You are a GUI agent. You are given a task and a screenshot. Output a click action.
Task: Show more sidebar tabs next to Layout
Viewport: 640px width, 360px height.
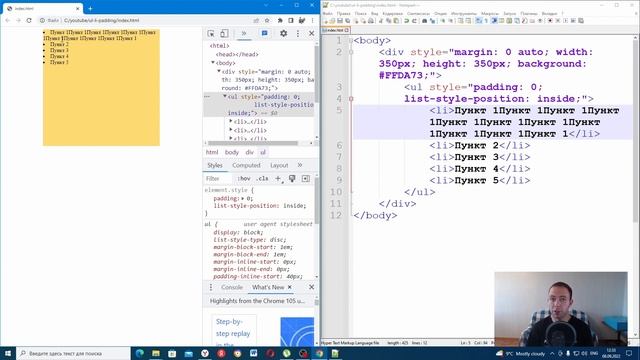(300, 165)
